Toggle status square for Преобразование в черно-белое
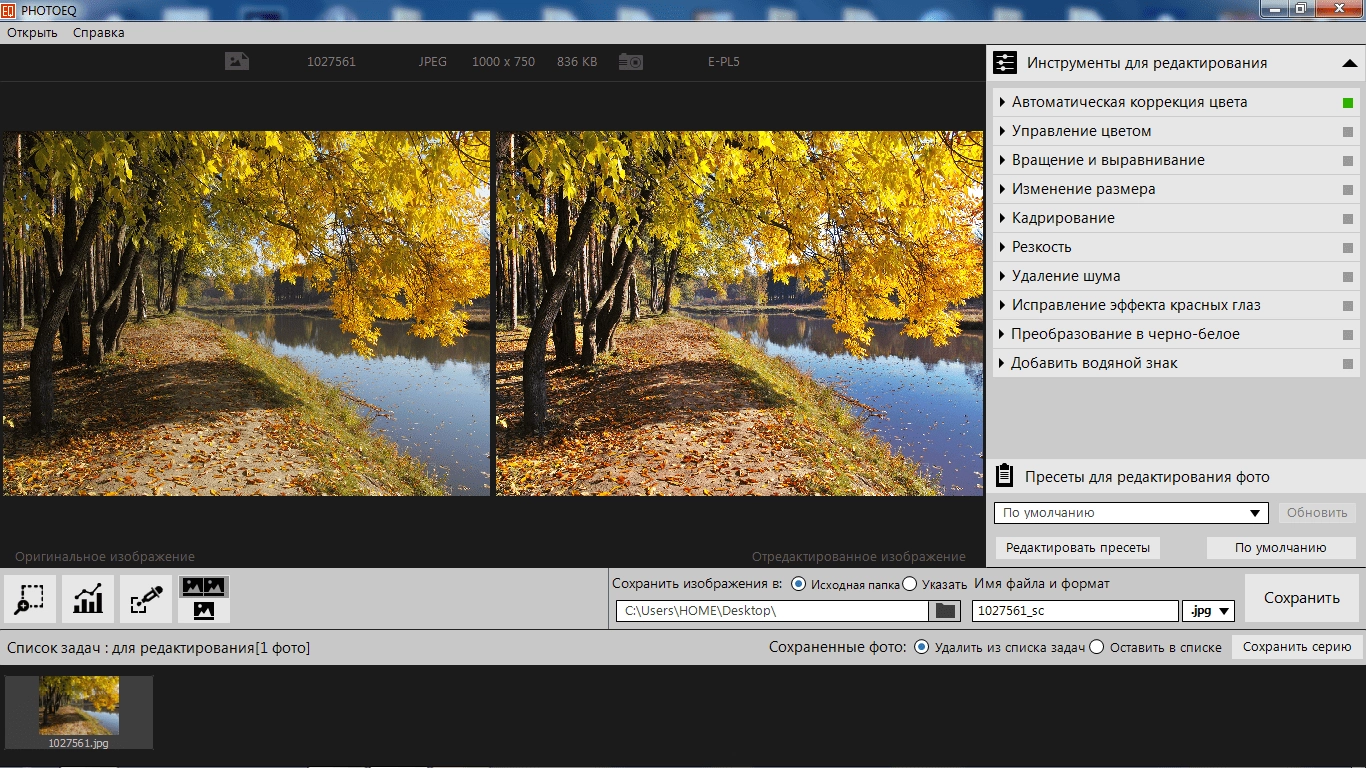The image size is (1366, 768). [x=1348, y=335]
